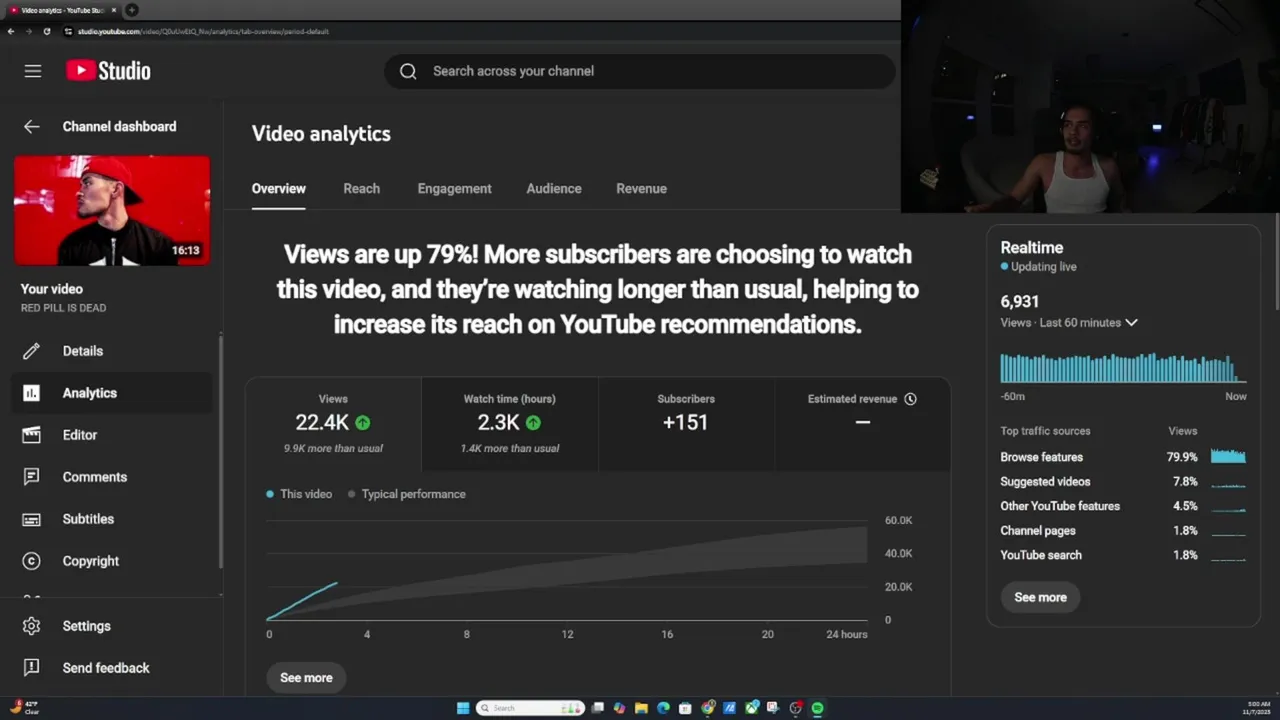The width and height of the screenshot is (1280, 720).
Task: Click the Channel pages traffic source row
Action: (x=1123, y=531)
